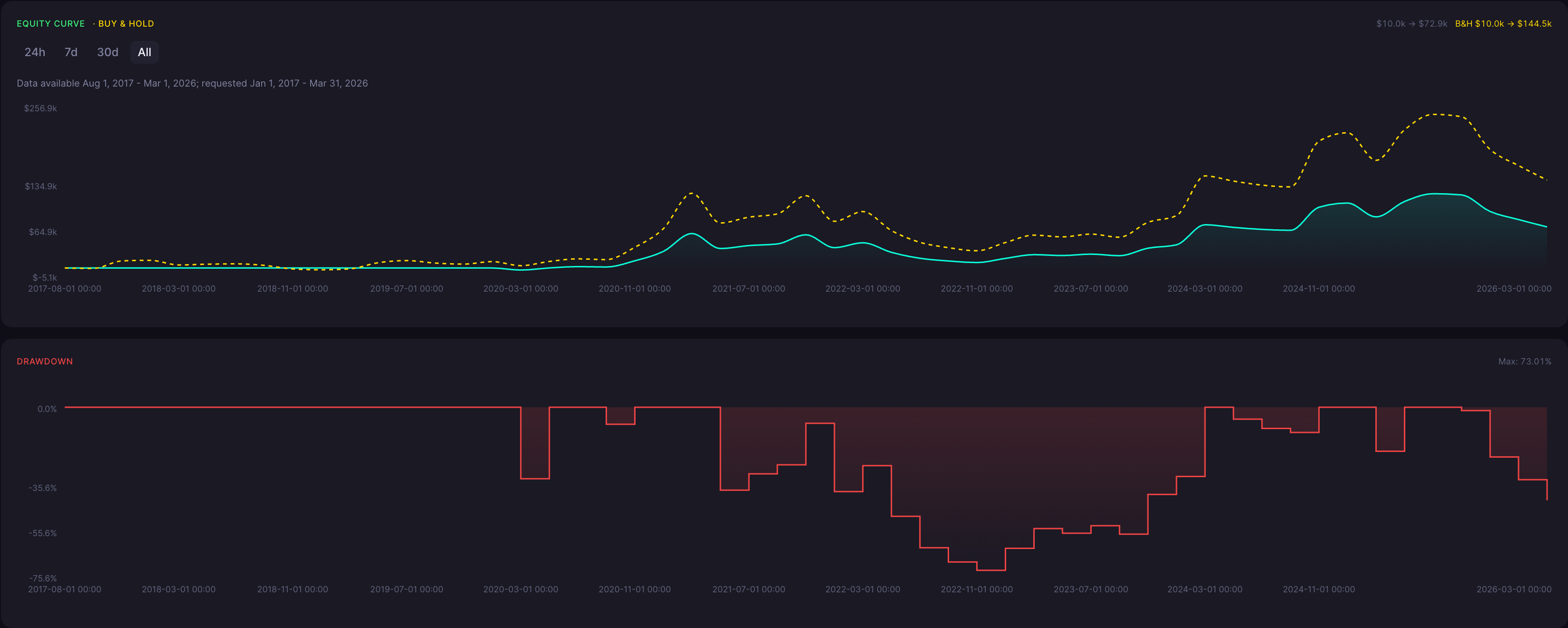Click the $64.9k y-axis label
The height and width of the screenshot is (628, 1568).
click(43, 232)
